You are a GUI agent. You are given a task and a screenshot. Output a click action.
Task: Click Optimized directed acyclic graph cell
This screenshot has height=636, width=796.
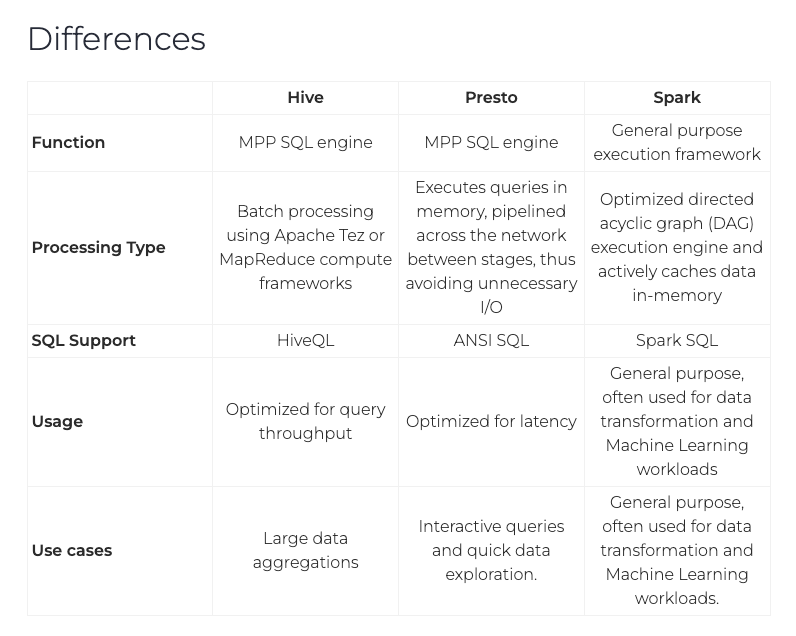tap(677, 248)
